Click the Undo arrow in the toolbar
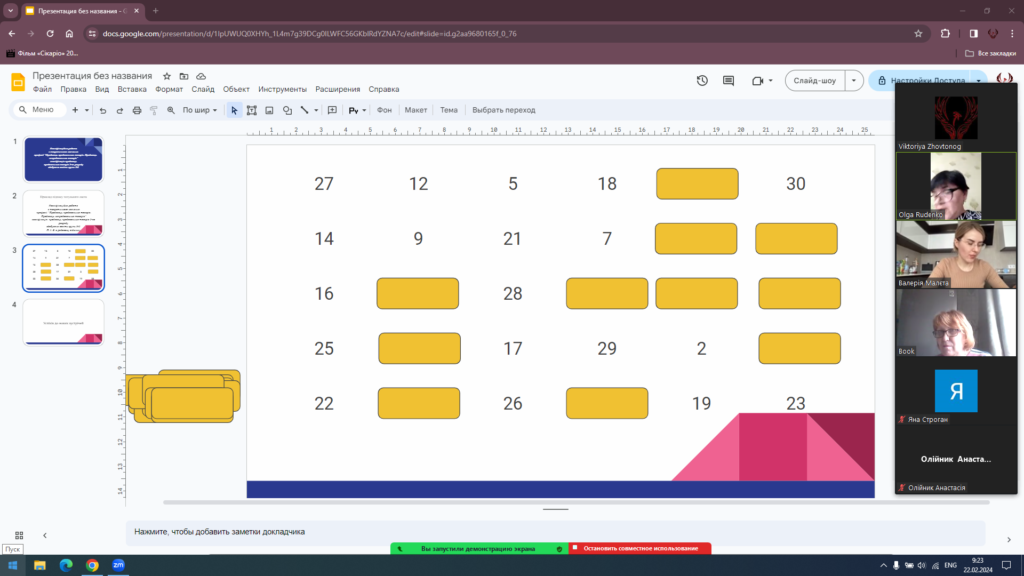This screenshot has height=576, width=1024. click(x=102, y=110)
